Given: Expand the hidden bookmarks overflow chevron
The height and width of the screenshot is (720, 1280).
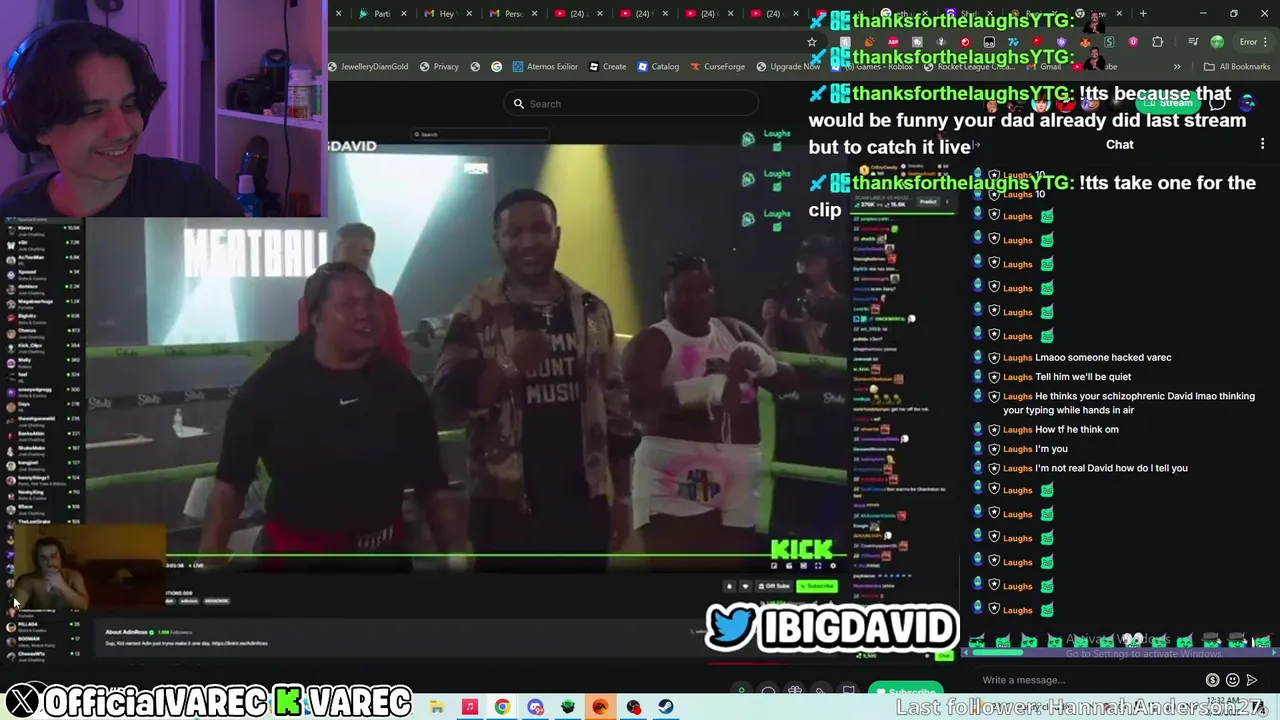Looking at the screenshot, I should (x=1176, y=67).
